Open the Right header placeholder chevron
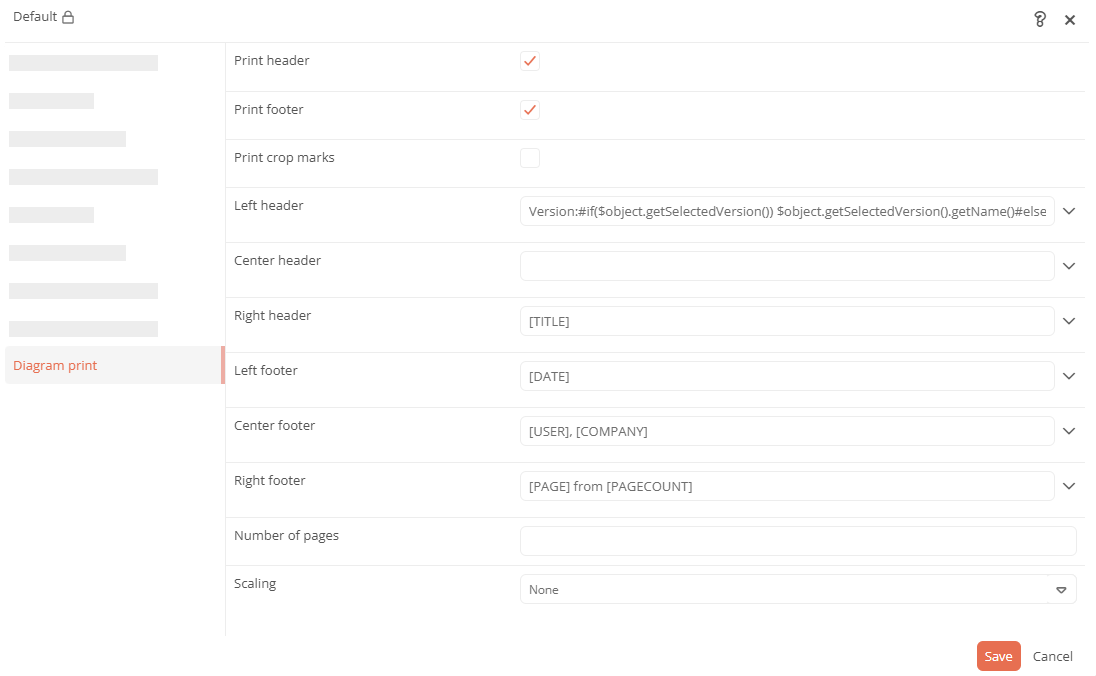Image resolution: width=1096 pixels, height=676 pixels. 1069,321
